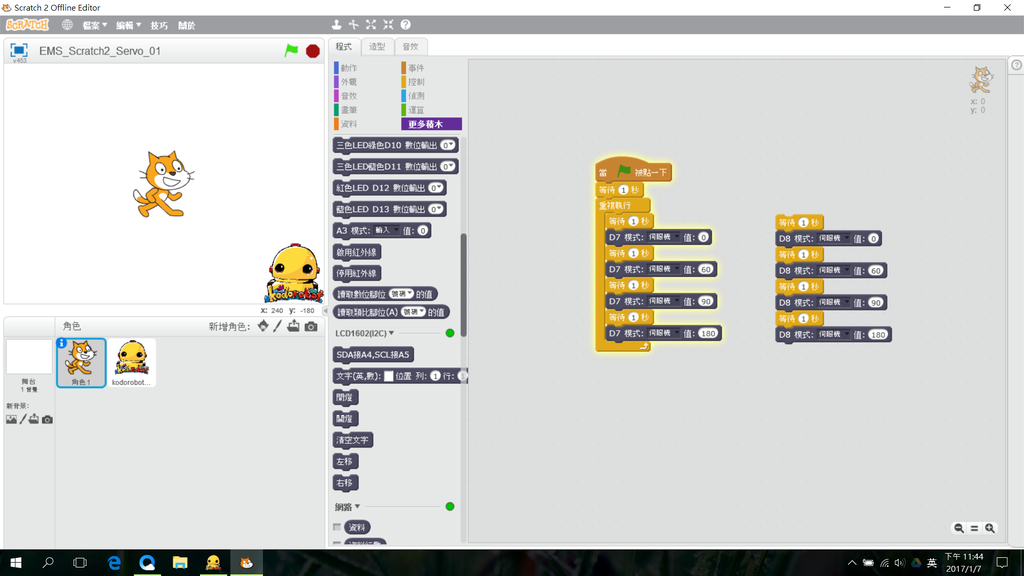Select the stamp duplicate tool in toolbar
The width and height of the screenshot is (1024, 576).
coord(337,25)
